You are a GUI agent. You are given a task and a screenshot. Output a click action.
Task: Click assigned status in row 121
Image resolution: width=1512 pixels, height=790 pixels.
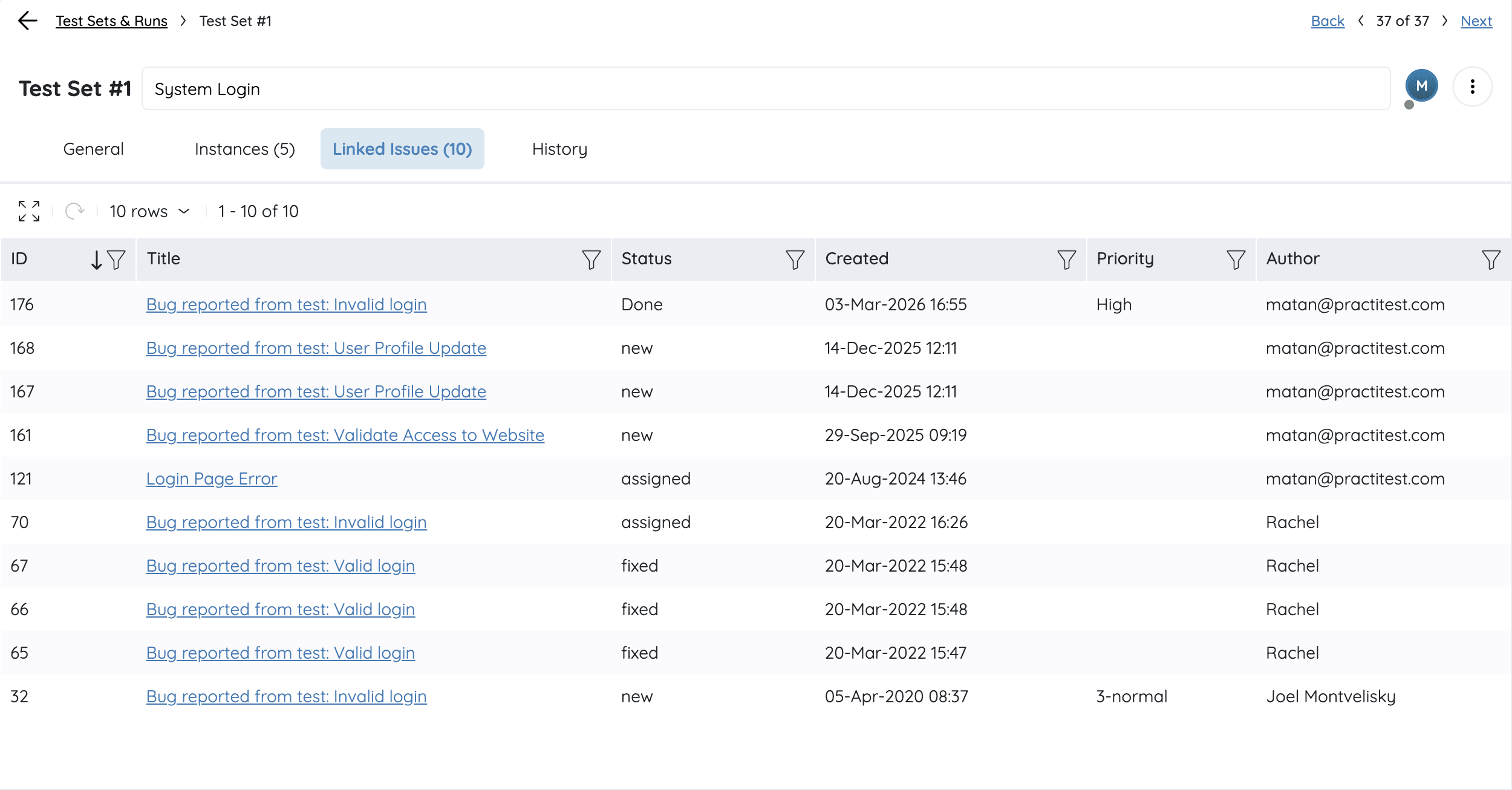(x=656, y=478)
